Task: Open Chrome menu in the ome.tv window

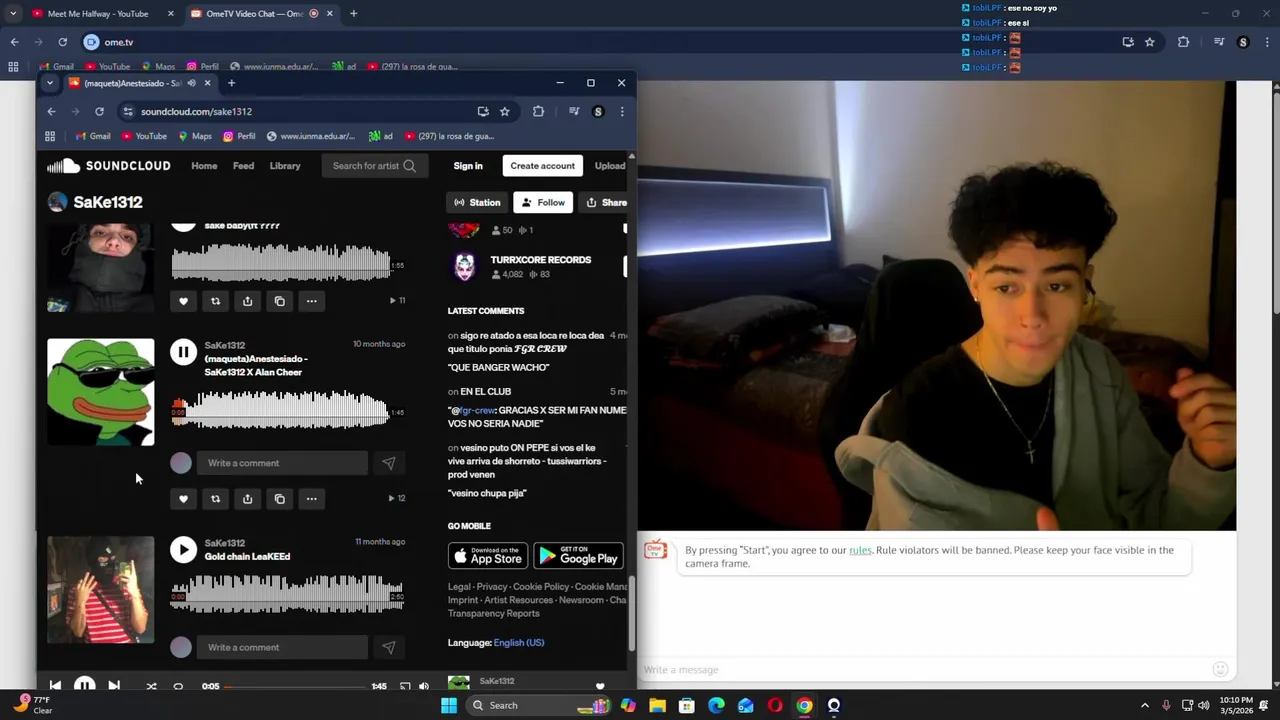Action: coord(1267,42)
